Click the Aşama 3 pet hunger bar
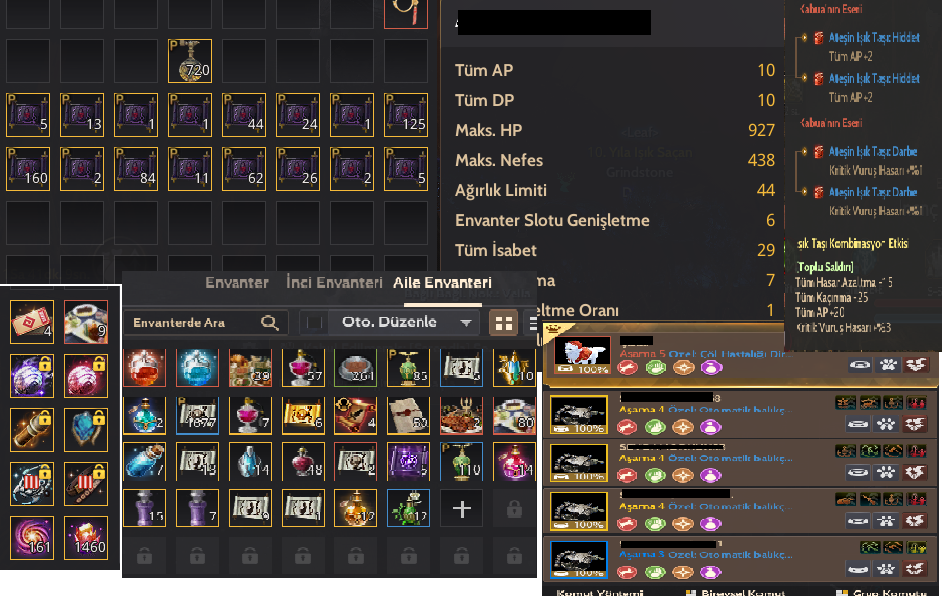Screen dimensions: 942x596 [x=579, y=573]
